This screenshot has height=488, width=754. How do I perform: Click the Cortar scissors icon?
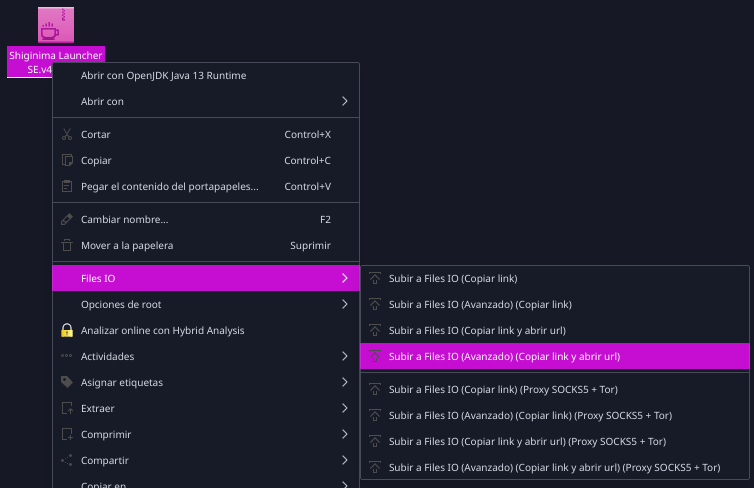(x=67, y=135)
